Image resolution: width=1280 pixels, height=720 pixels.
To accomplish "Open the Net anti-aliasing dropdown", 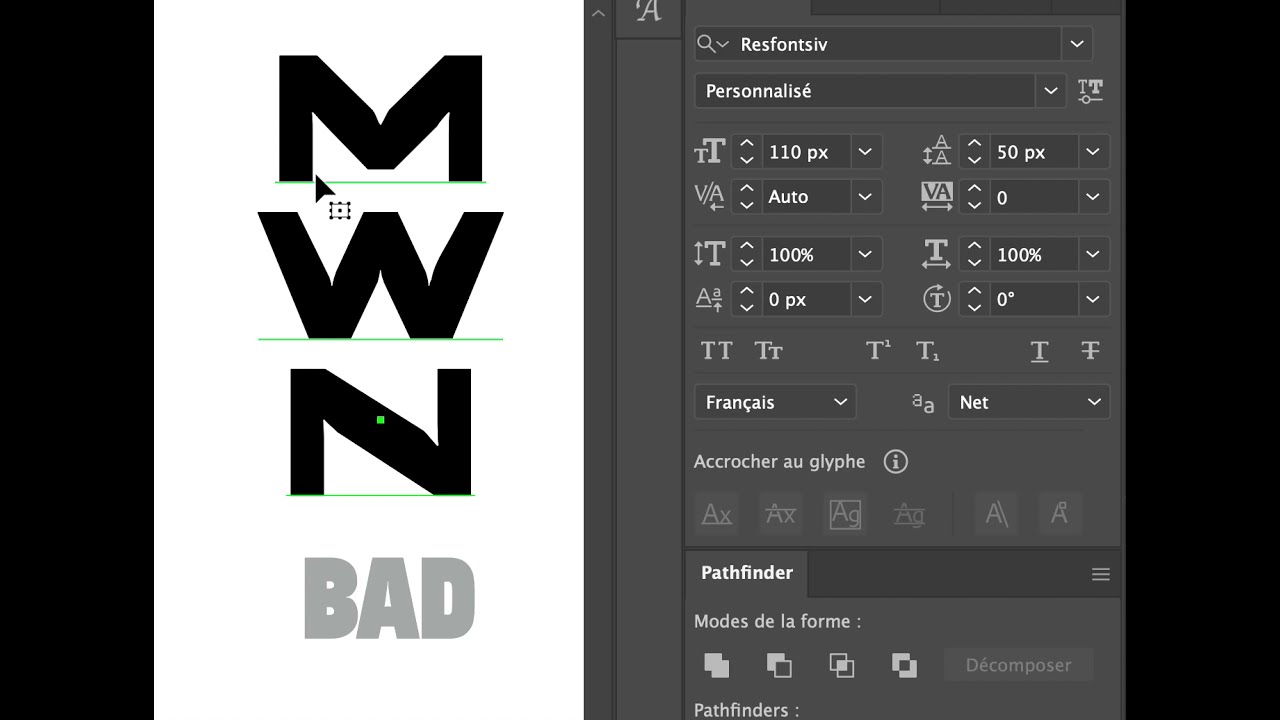I will pyautogui.click(x=1029, y=402).
